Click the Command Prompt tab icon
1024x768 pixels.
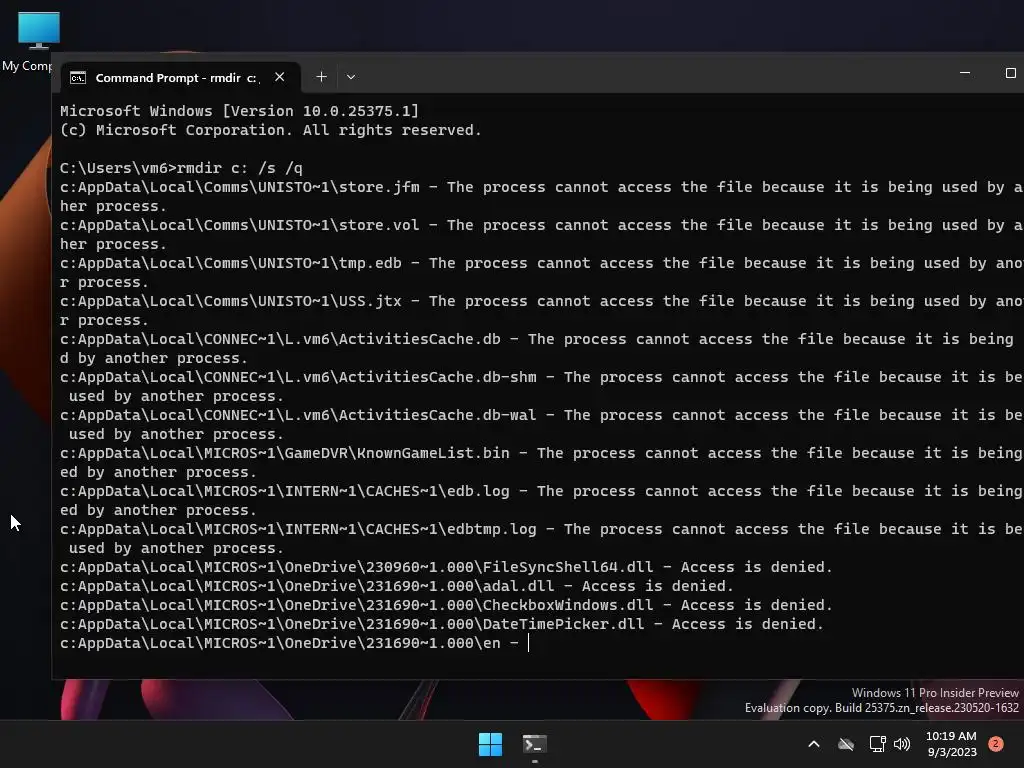(x=78, y=78)
